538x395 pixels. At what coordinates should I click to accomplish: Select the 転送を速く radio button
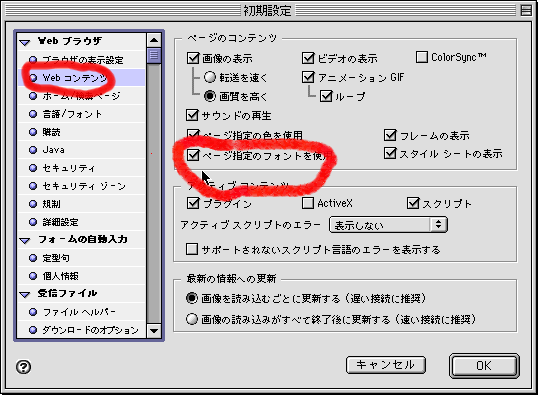210,77
